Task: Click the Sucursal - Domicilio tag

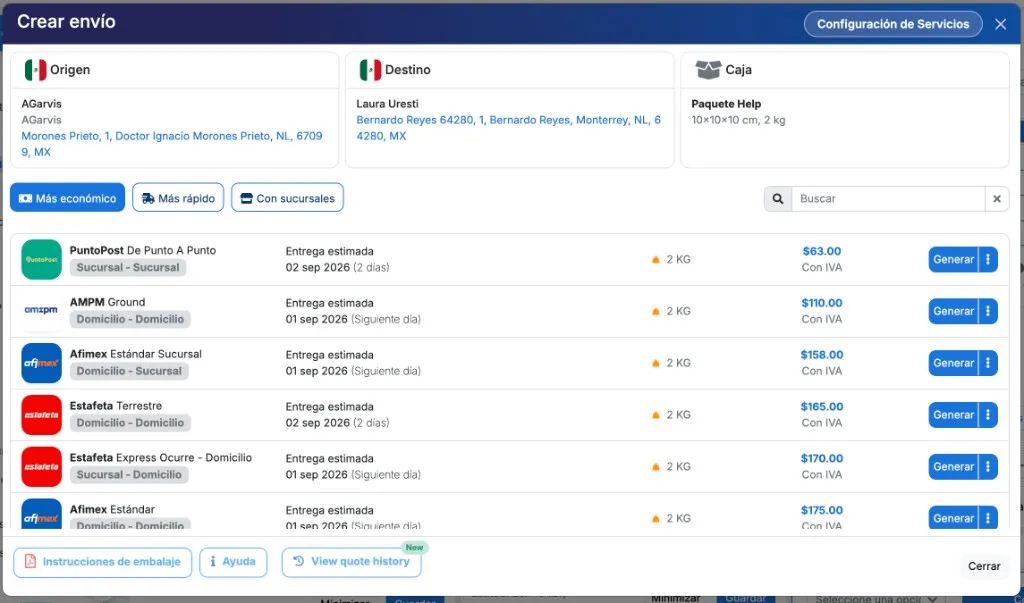Action: [x=129, y=475]
